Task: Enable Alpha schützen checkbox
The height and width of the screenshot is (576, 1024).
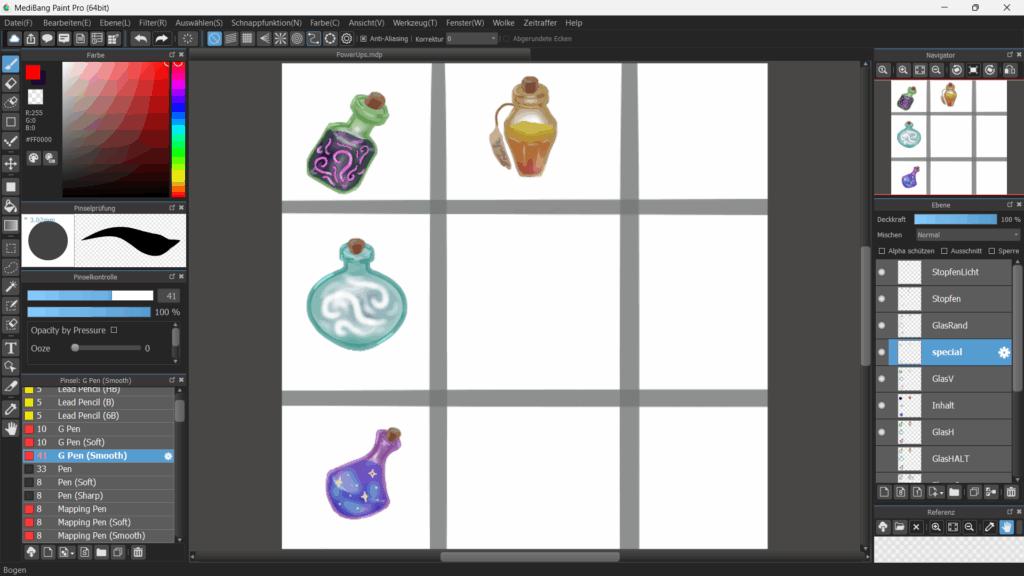Action: (x=881, y=251)
